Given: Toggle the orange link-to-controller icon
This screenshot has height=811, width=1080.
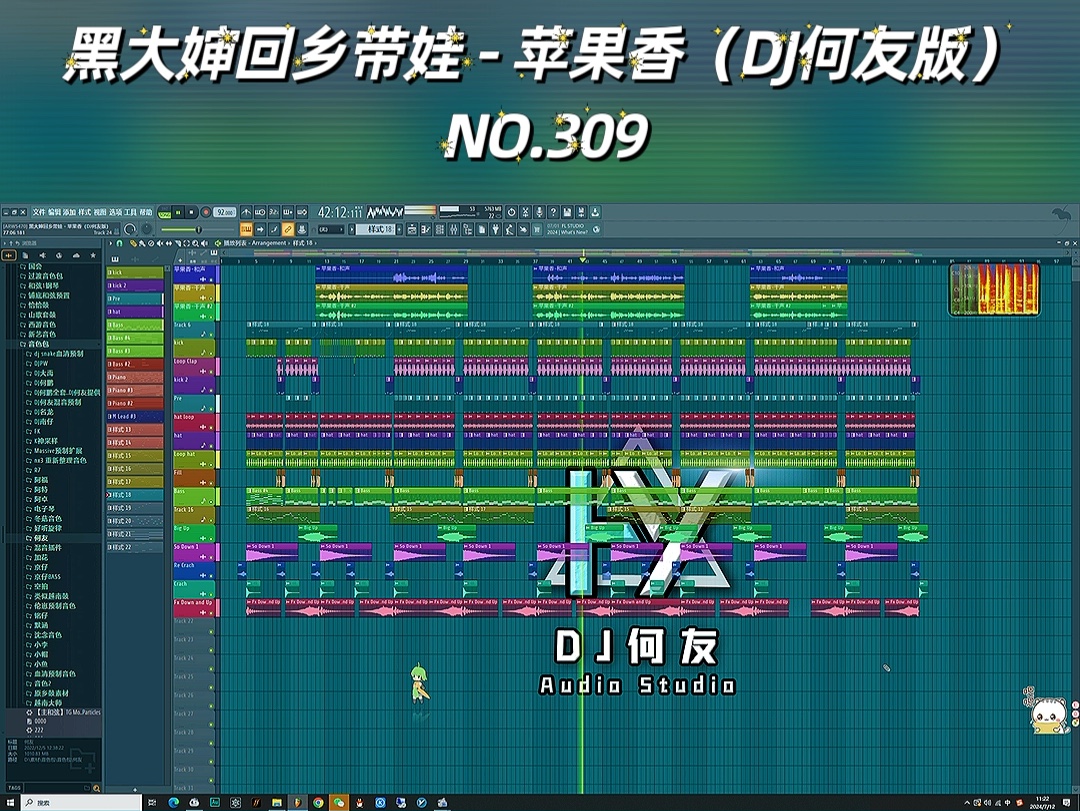Looking at the screenshot, I should [x=288, y=229].
